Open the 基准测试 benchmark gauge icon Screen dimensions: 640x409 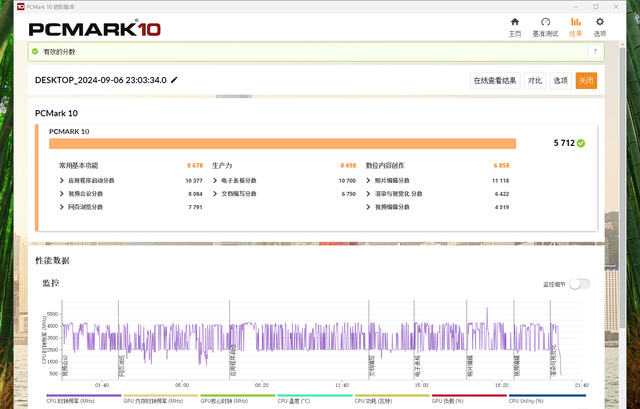pyautogui.click(x=545, y=22)
